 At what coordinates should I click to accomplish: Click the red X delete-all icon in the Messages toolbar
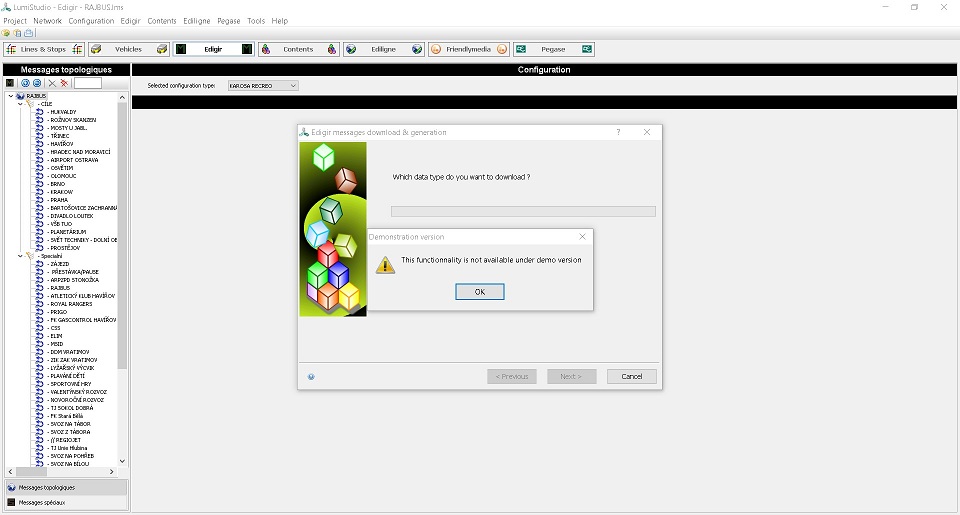pyautogui.click(x=64, y=83)
